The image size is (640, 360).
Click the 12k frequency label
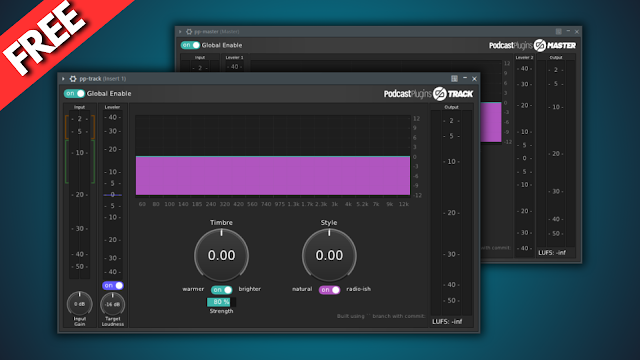click(404, 204)
